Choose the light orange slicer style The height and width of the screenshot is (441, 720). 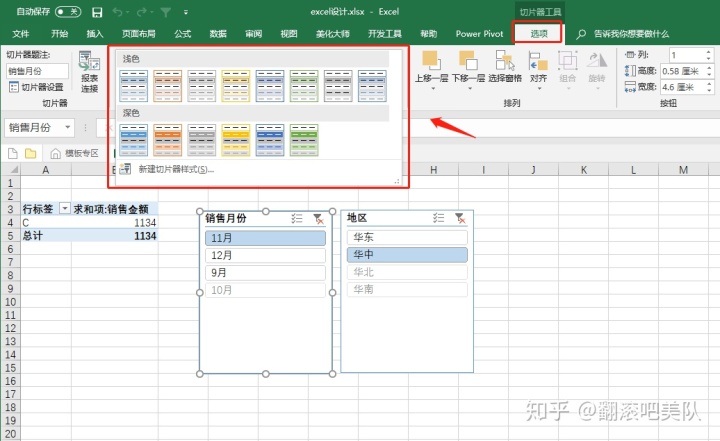click(x=168, y=86)
